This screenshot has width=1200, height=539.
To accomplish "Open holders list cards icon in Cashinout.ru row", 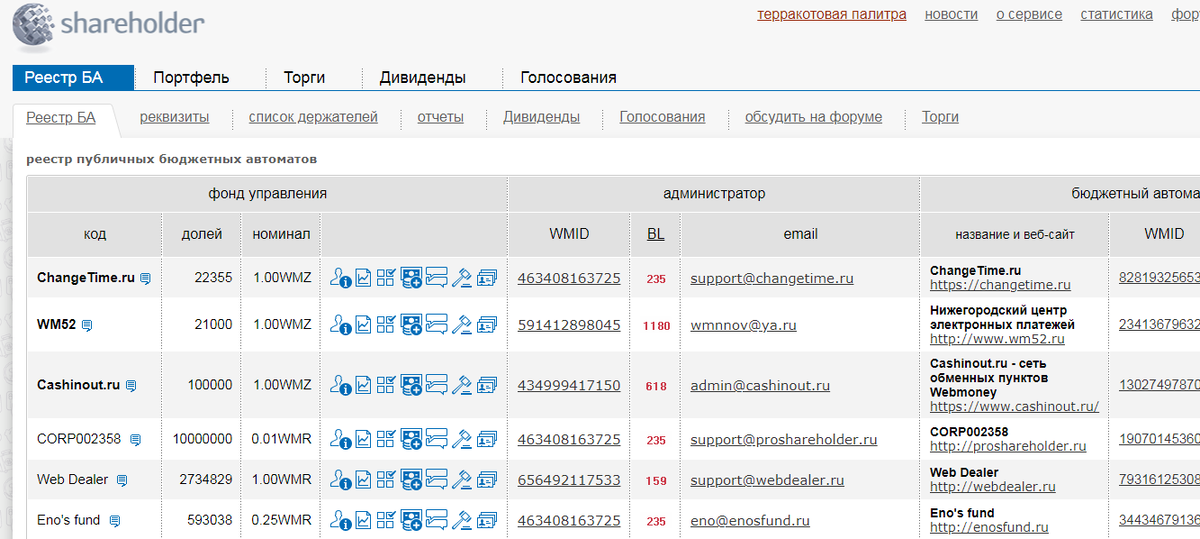I will pyautogui.click(x=486, y=385).
